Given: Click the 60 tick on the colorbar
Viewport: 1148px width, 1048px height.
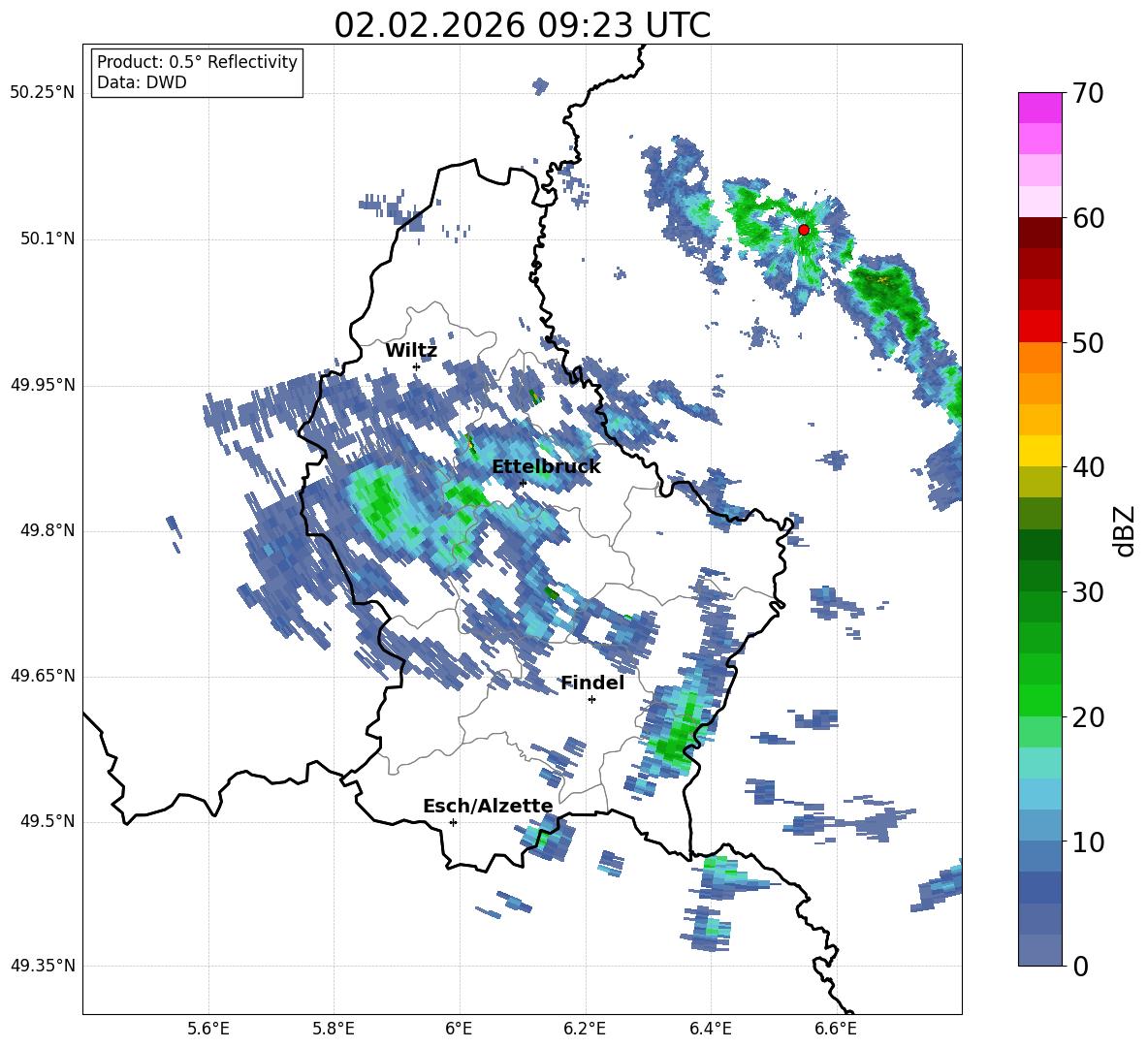Looking at the screenshot, I should [1088, 217].
